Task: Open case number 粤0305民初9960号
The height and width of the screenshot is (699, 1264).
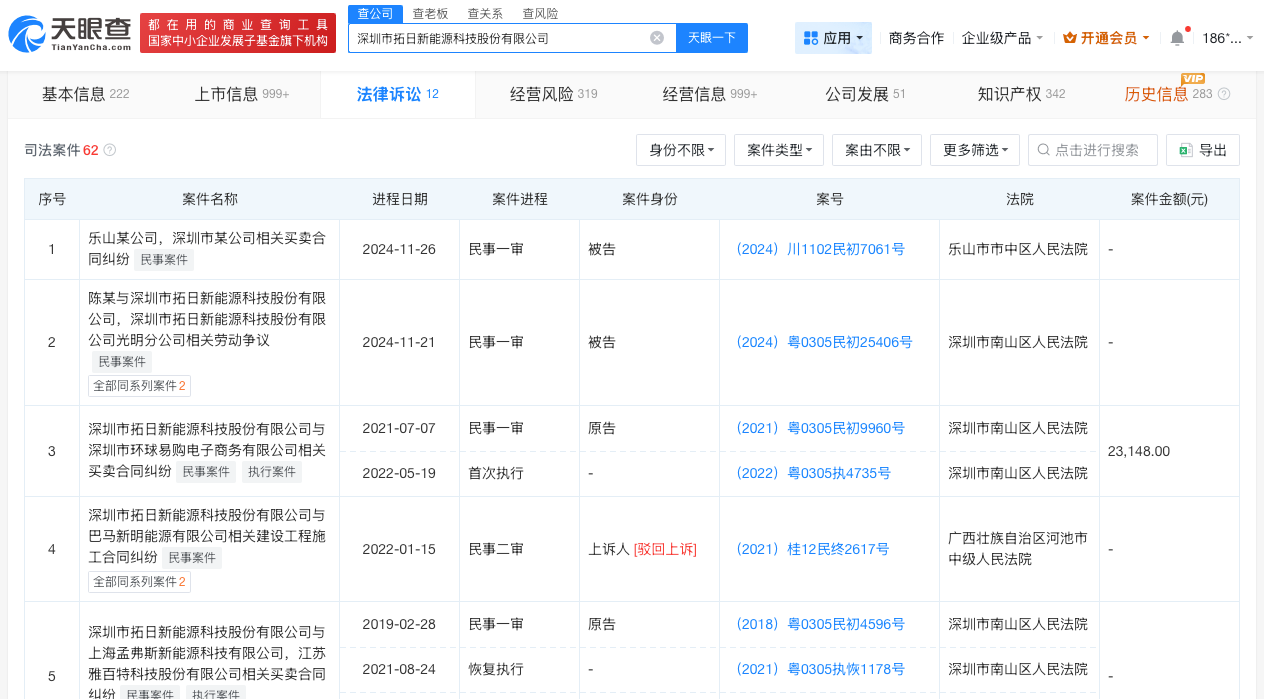Action: click(x=821, y=428)
